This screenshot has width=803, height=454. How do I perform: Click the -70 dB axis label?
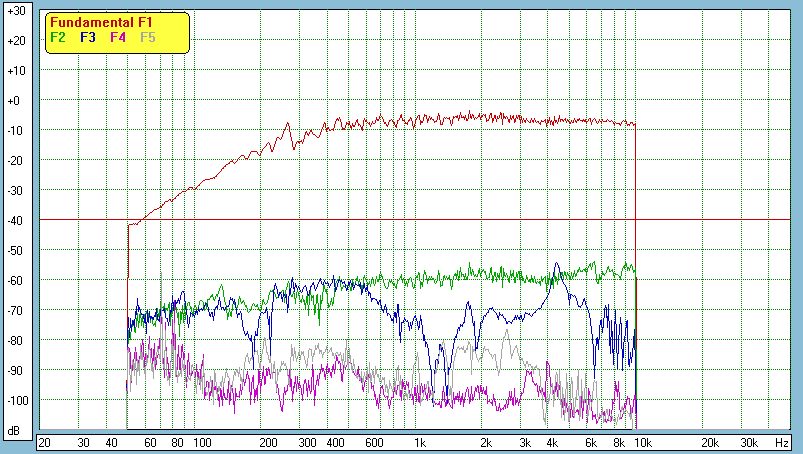[15, 311]
